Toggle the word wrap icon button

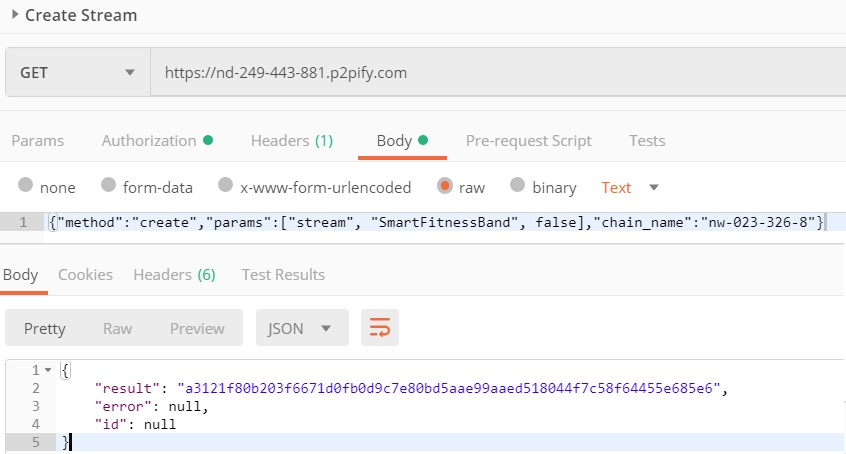point(380,328)
